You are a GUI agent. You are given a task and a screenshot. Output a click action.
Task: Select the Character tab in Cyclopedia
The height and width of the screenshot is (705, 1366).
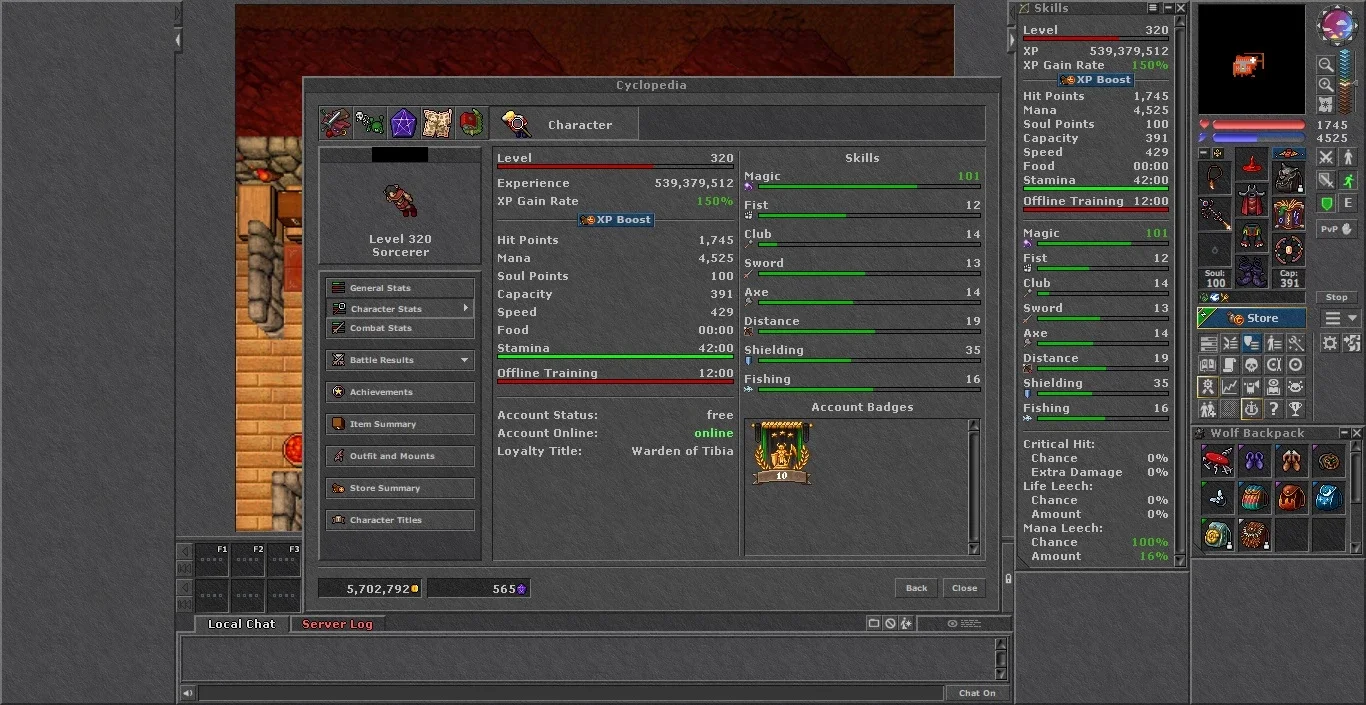(x=564, y=124)
